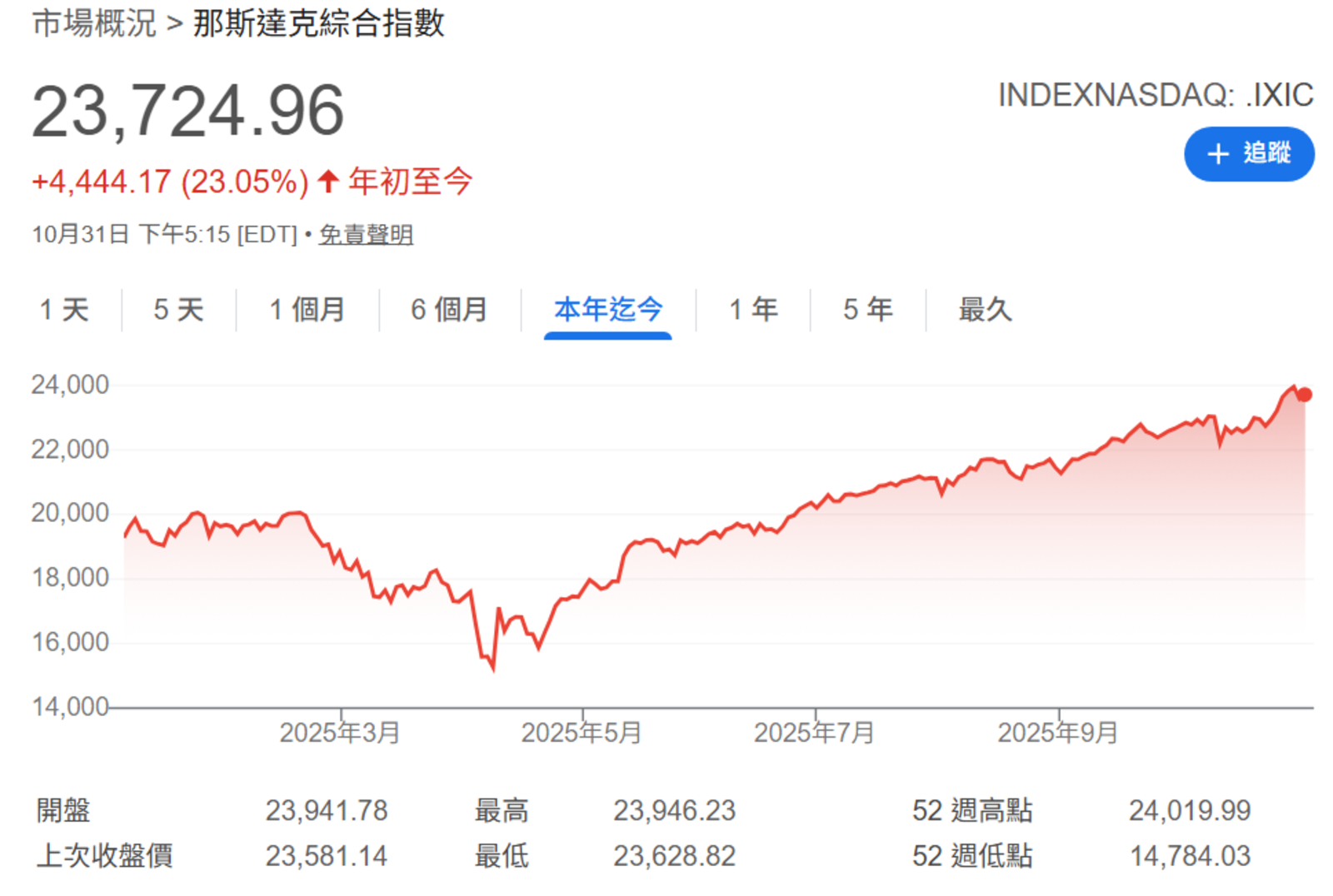
Task: Select the 1 天 range tab
Action: [64, 310]
